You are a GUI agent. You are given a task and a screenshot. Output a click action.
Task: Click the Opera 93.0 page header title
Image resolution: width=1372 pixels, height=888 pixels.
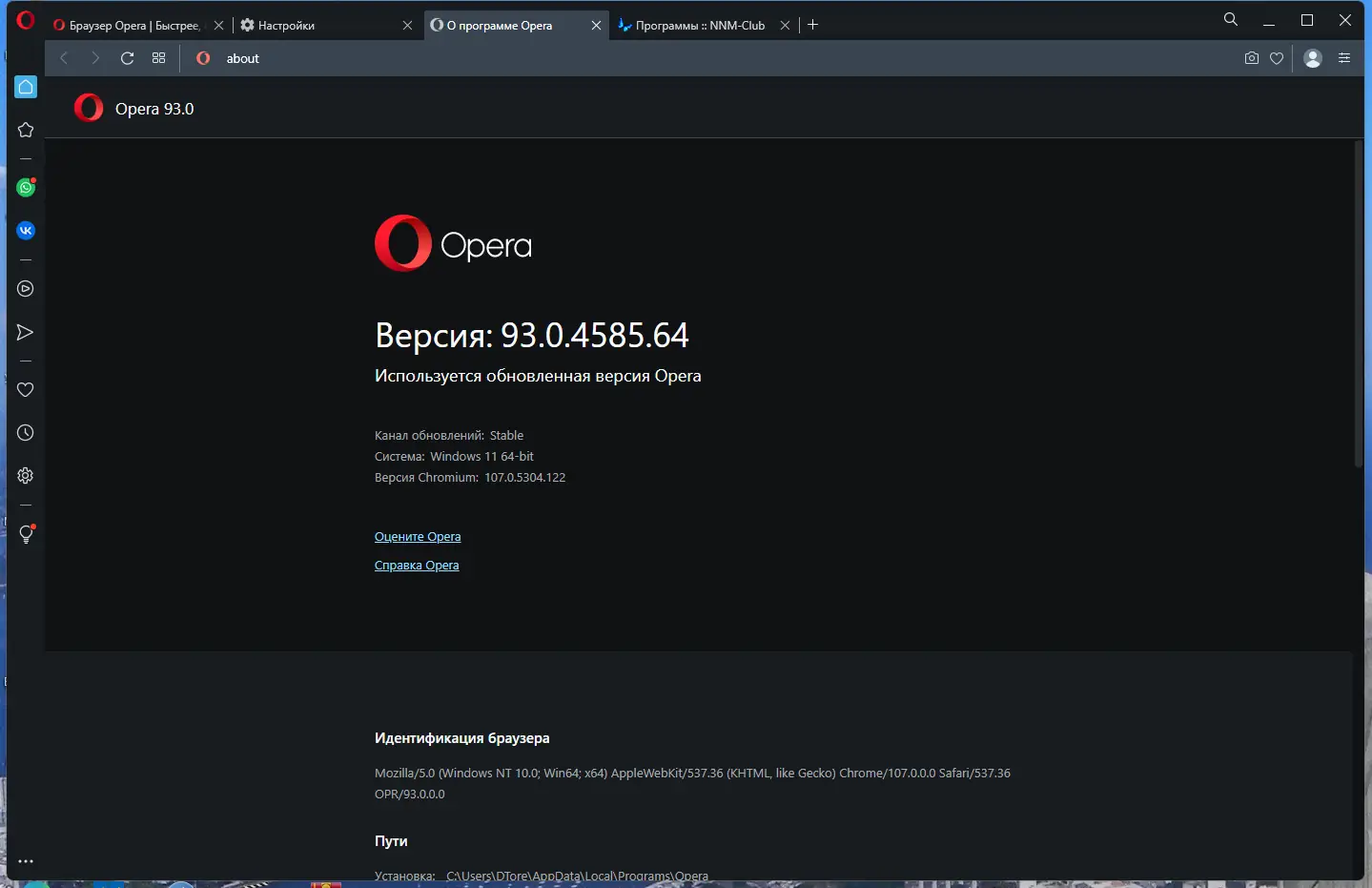click(154, 109)
